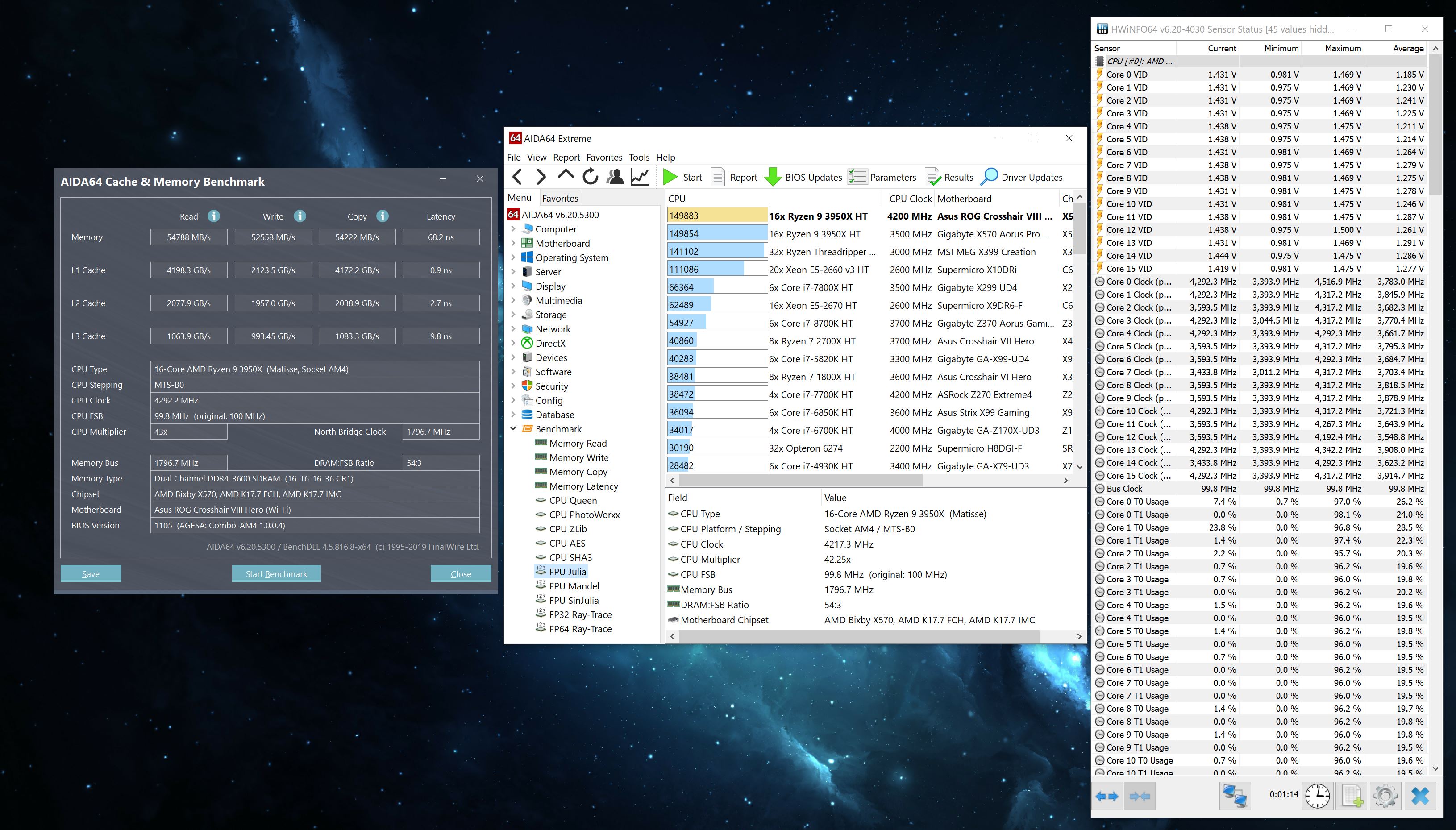Click the user profile icon in AIDA64 toolbar
This screenshot has height=830, width=1456.
point(615,177)
